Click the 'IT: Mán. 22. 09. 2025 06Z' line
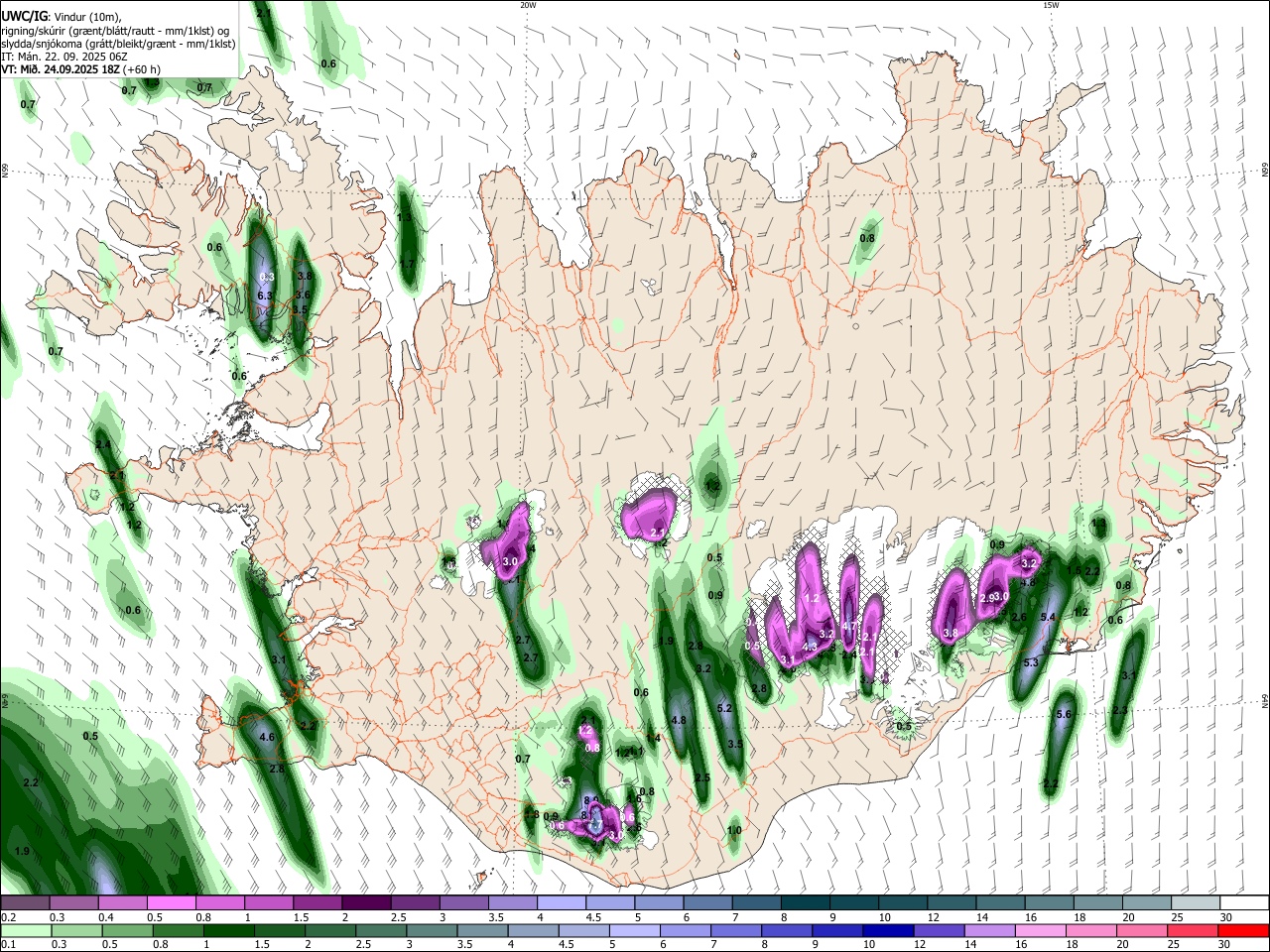This screenshot has height=952, width=1270. click(x=63, y=57)
